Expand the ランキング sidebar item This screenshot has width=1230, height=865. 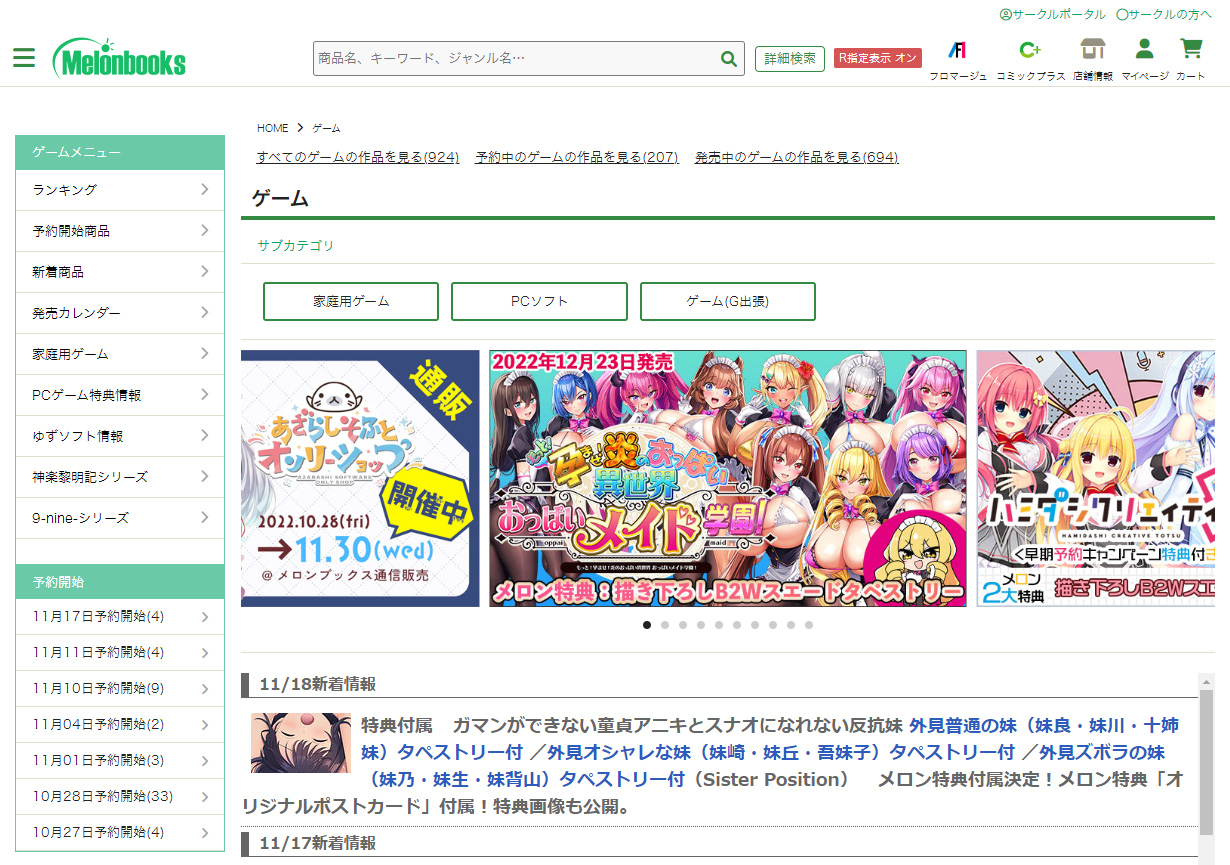(x=120, y=190)
